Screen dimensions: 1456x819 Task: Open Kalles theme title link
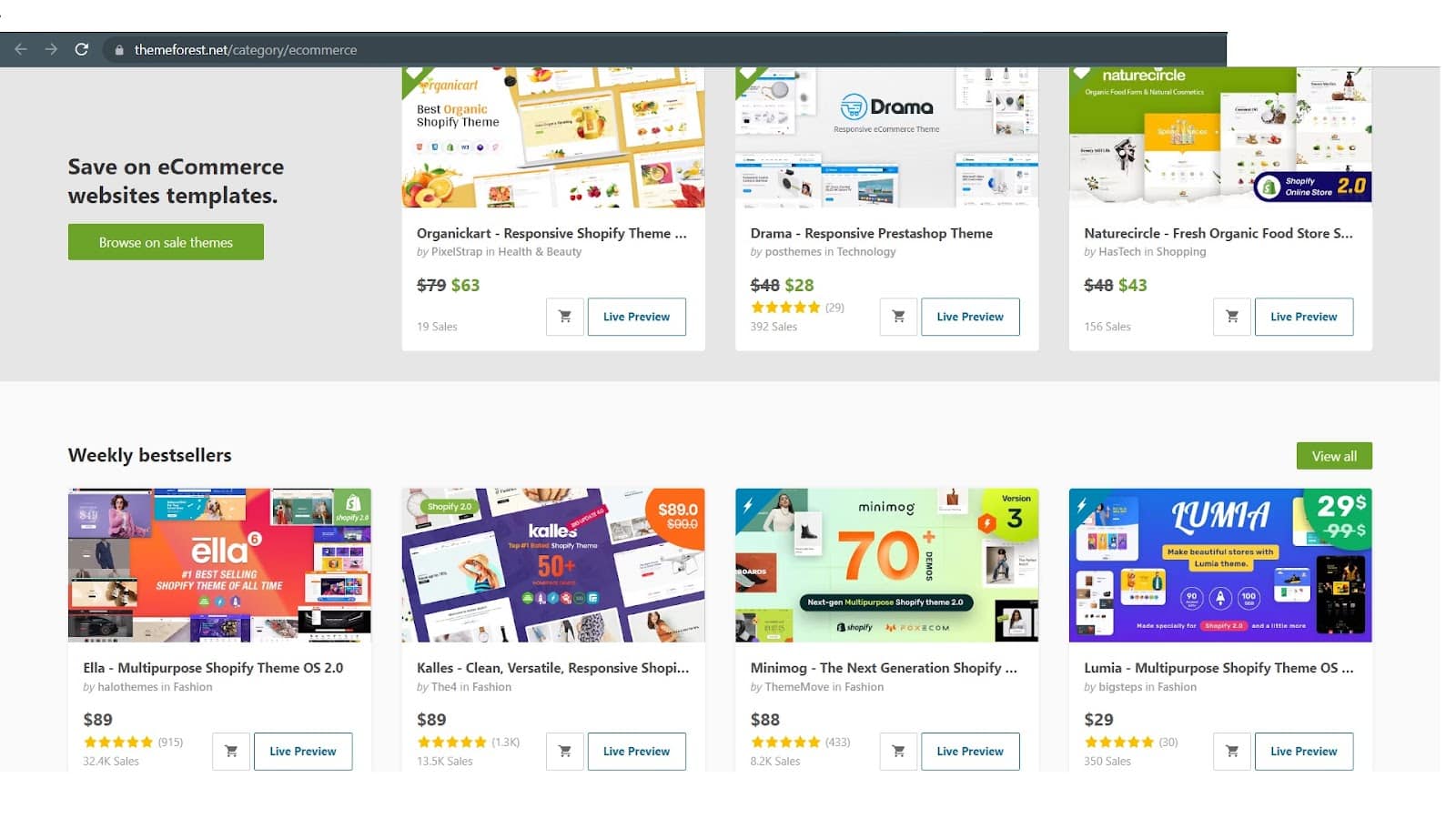point(552,668)
